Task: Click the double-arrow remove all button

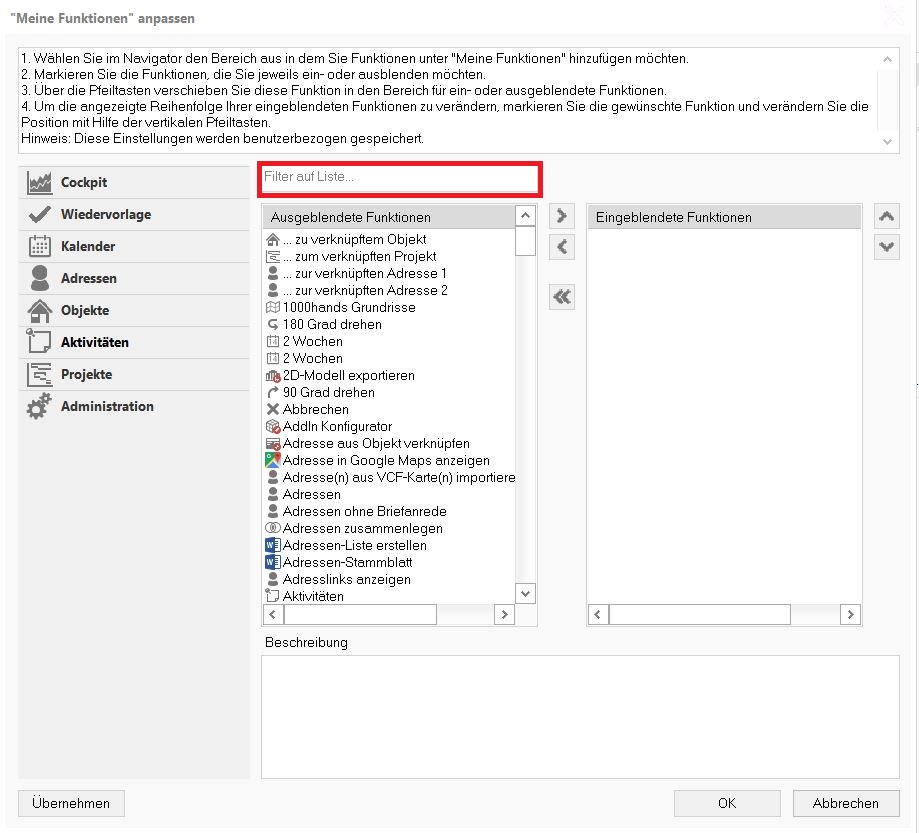Action: [x=562, y=297]
